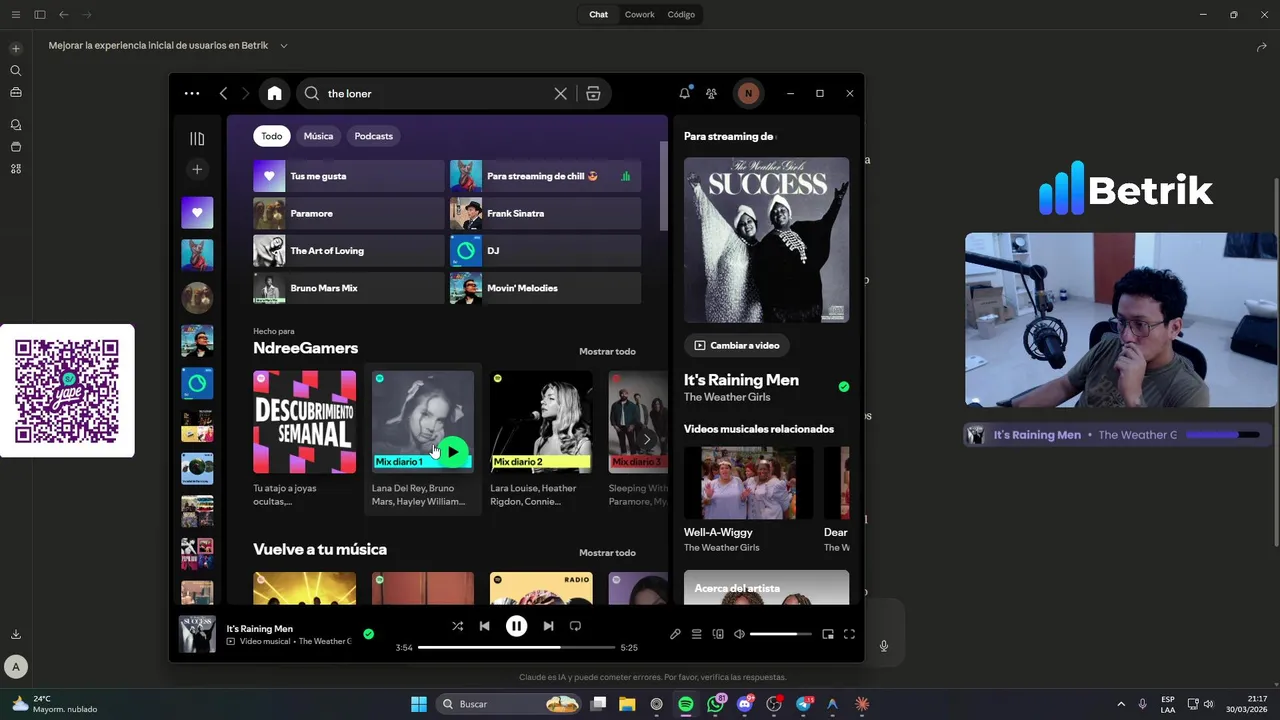Open the miniplayer
1280x720 pixels.
point(828,634)
